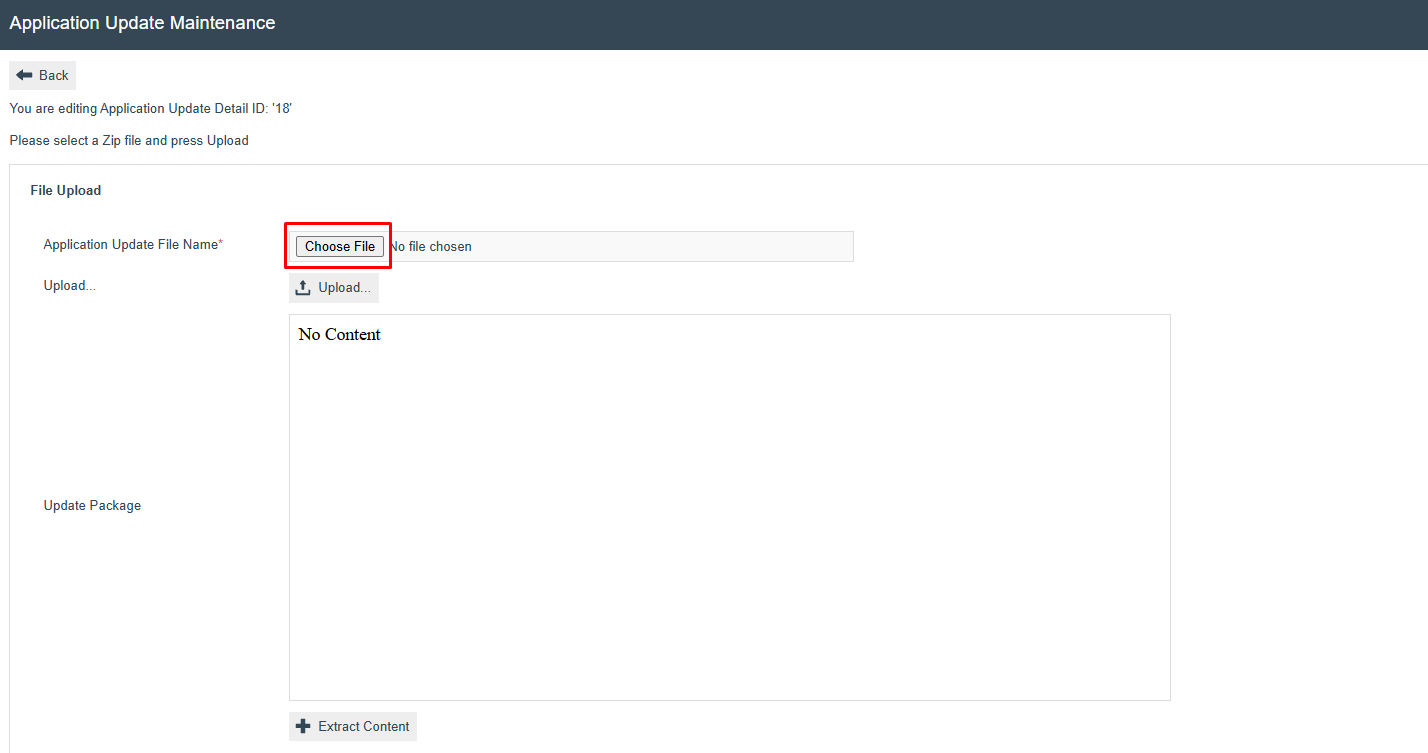Image resolution: width=1428 pixels, height=753 pixels.
Task: Select the 'No Content' text
Action: click(x=339, y=334)
